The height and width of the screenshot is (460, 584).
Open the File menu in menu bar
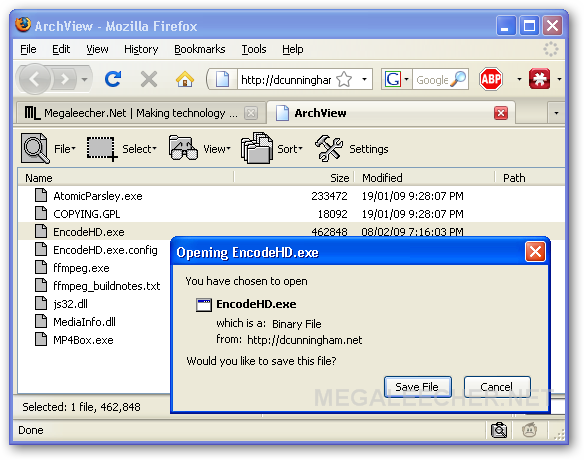coord(28,49)
